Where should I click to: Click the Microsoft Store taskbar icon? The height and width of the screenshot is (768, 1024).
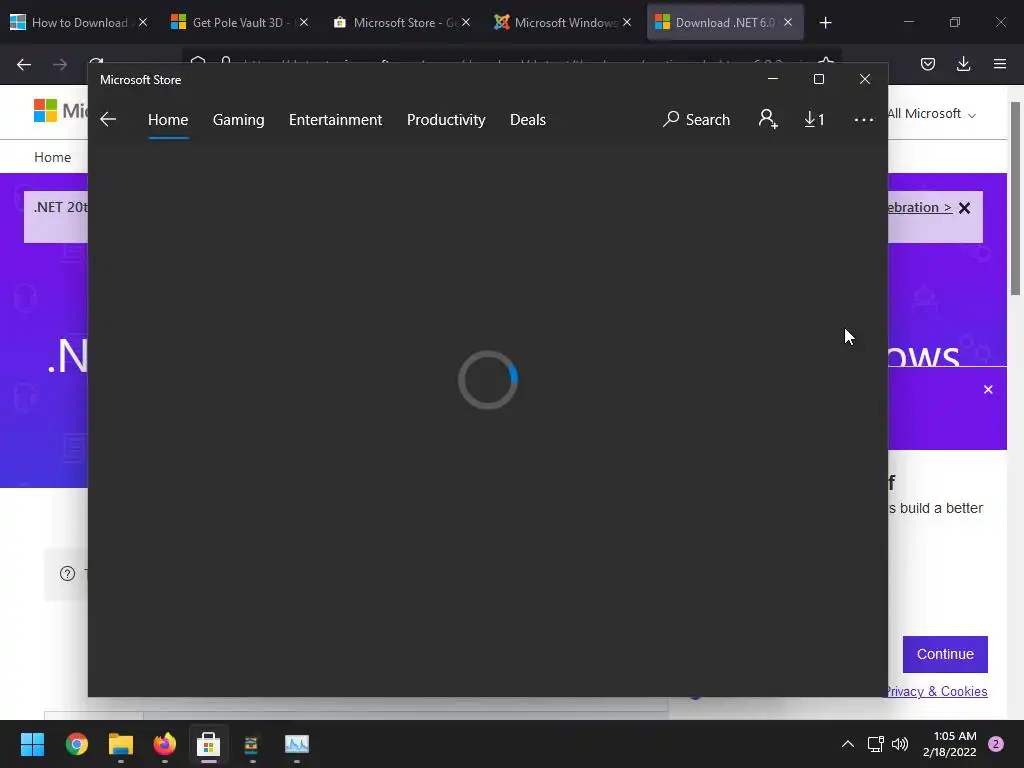pyautogui.click(x=208, y=744)
